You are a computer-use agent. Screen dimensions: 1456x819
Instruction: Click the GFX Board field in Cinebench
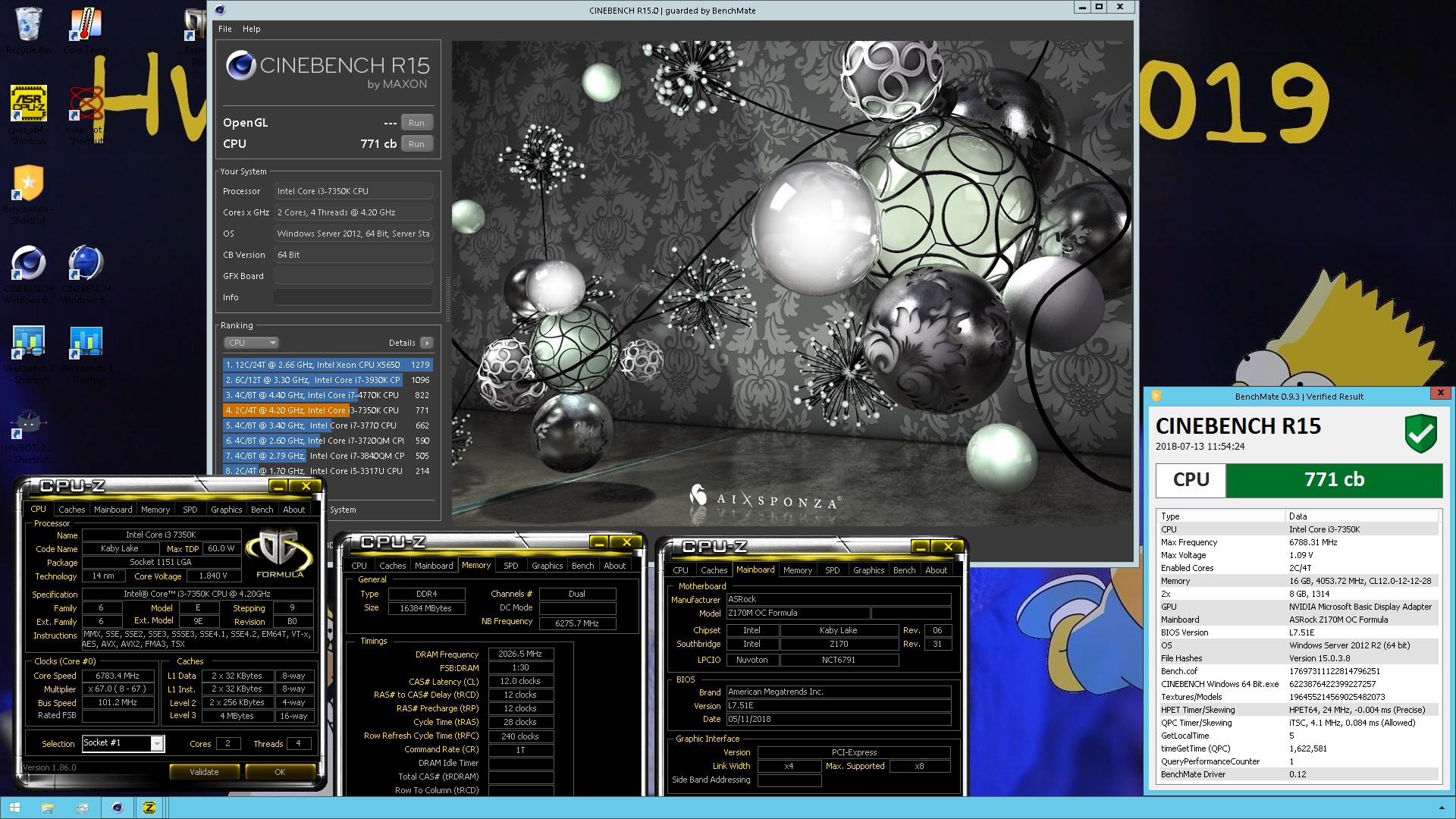[353, 276]
